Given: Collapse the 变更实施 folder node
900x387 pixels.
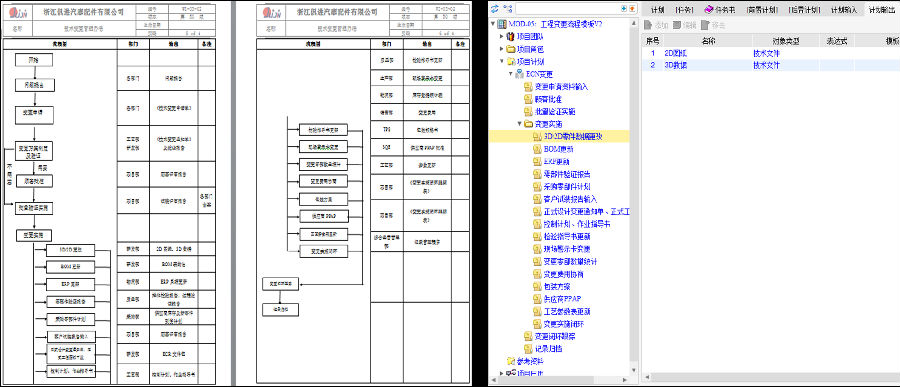Looking at the screenshot, I should 519,123.
